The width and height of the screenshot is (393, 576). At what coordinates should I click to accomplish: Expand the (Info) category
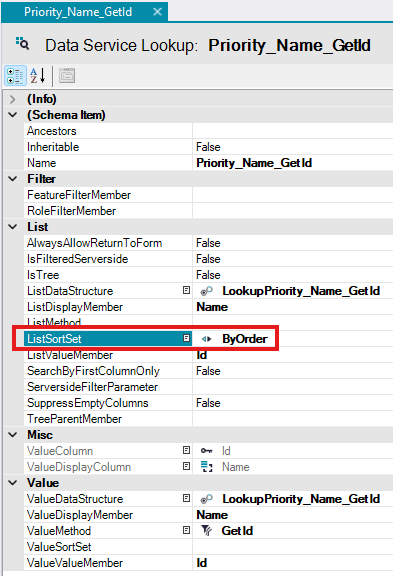click(x=12, y=99)
